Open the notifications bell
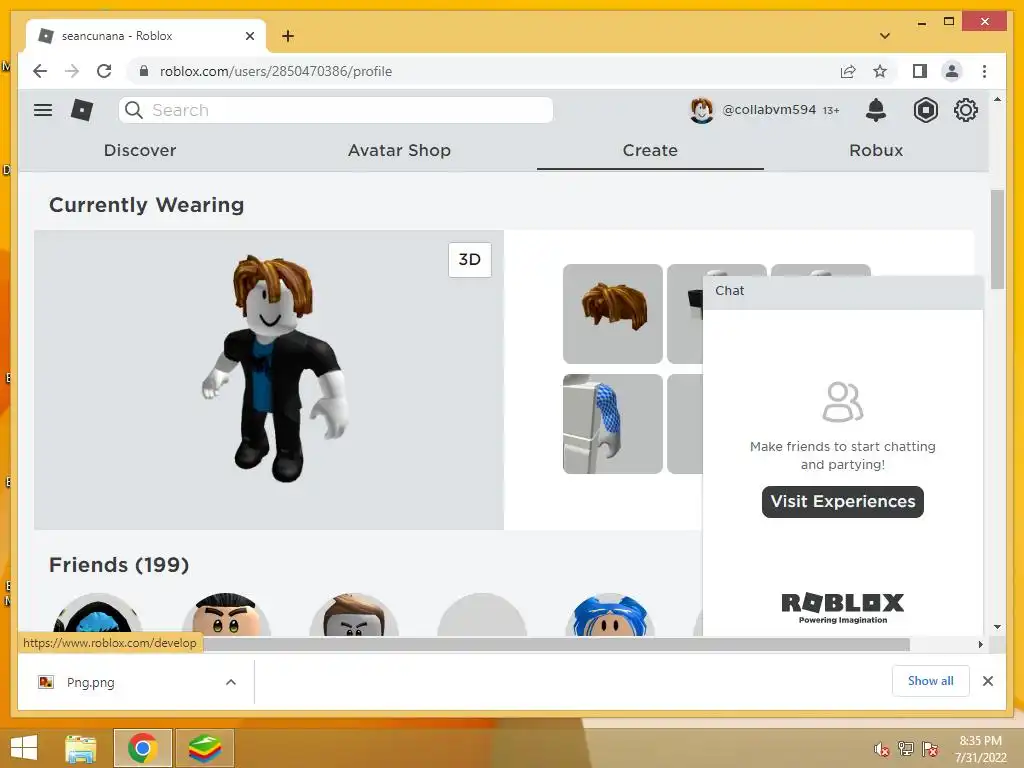1024x768 pixels. click(x=876, y=110)
